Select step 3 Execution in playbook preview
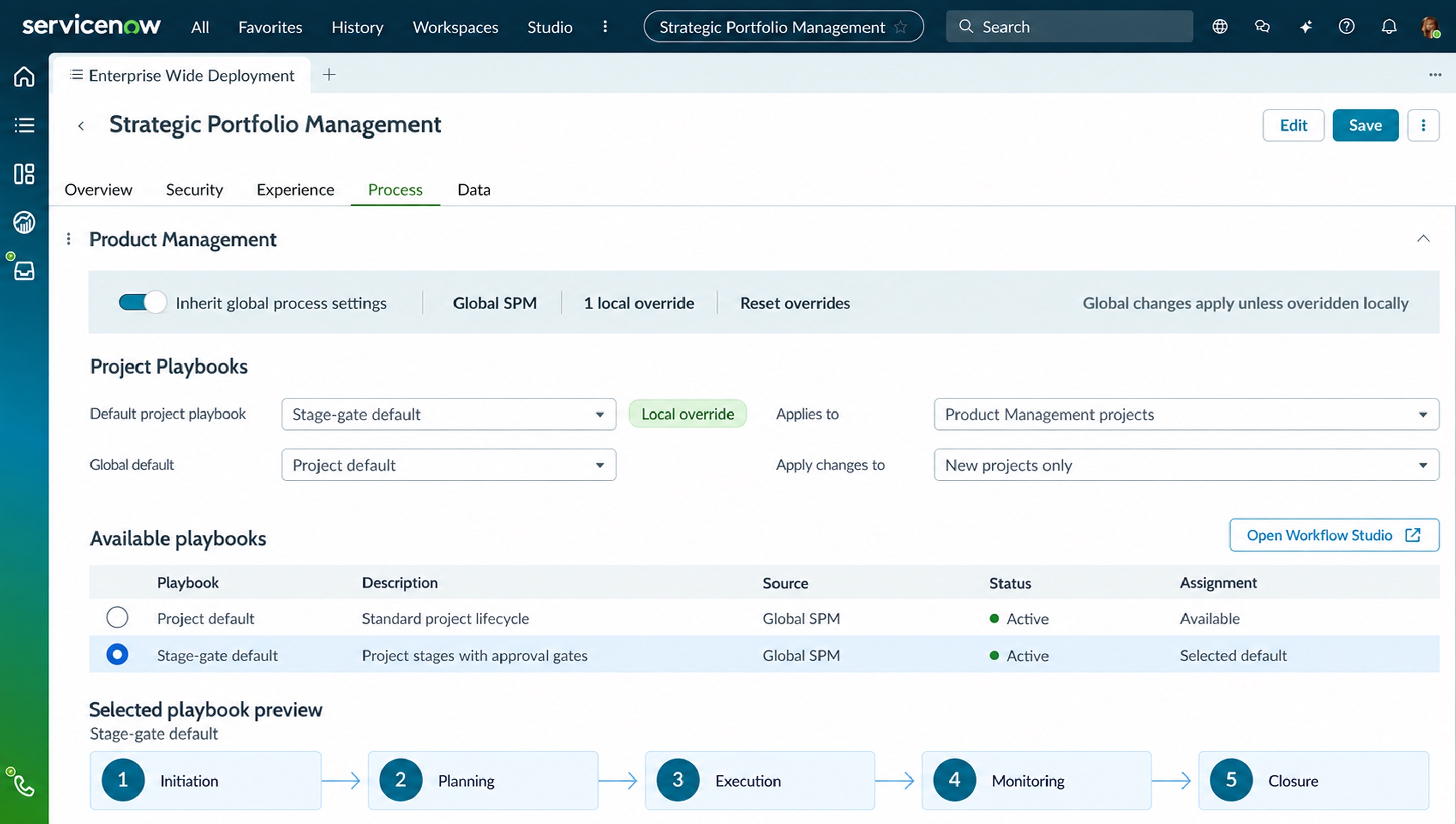The image size is (1456, 824). pyautogui.click(x=759, y=781)
